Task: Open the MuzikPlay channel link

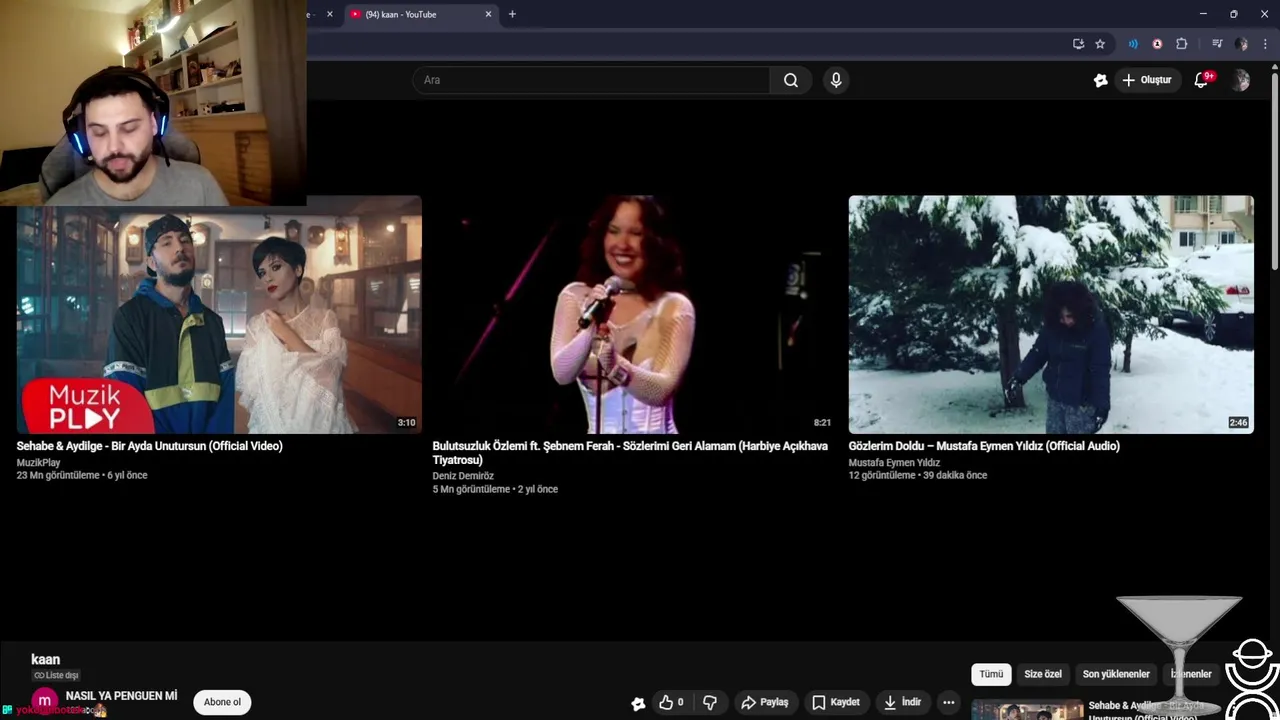Action: click(39, 463)
